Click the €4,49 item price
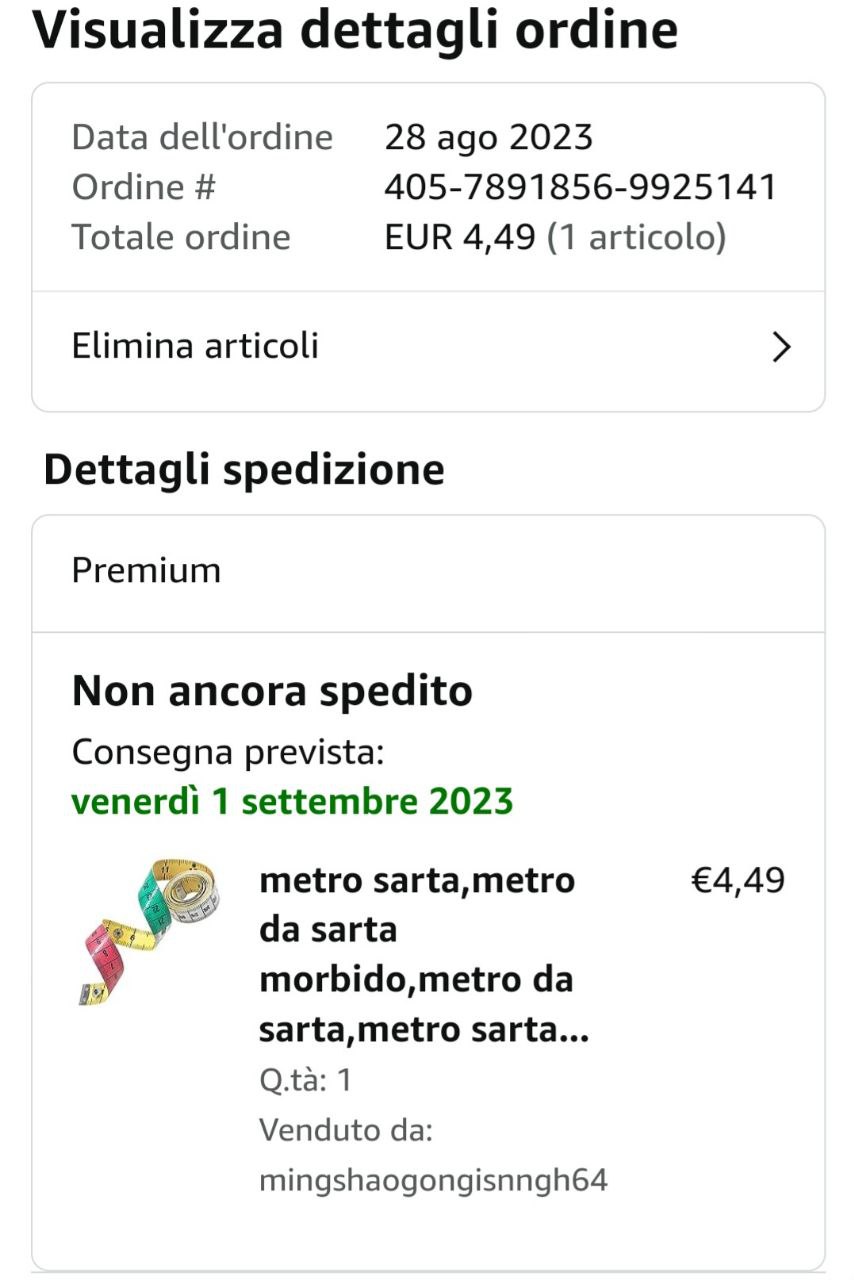 [738, 881]
